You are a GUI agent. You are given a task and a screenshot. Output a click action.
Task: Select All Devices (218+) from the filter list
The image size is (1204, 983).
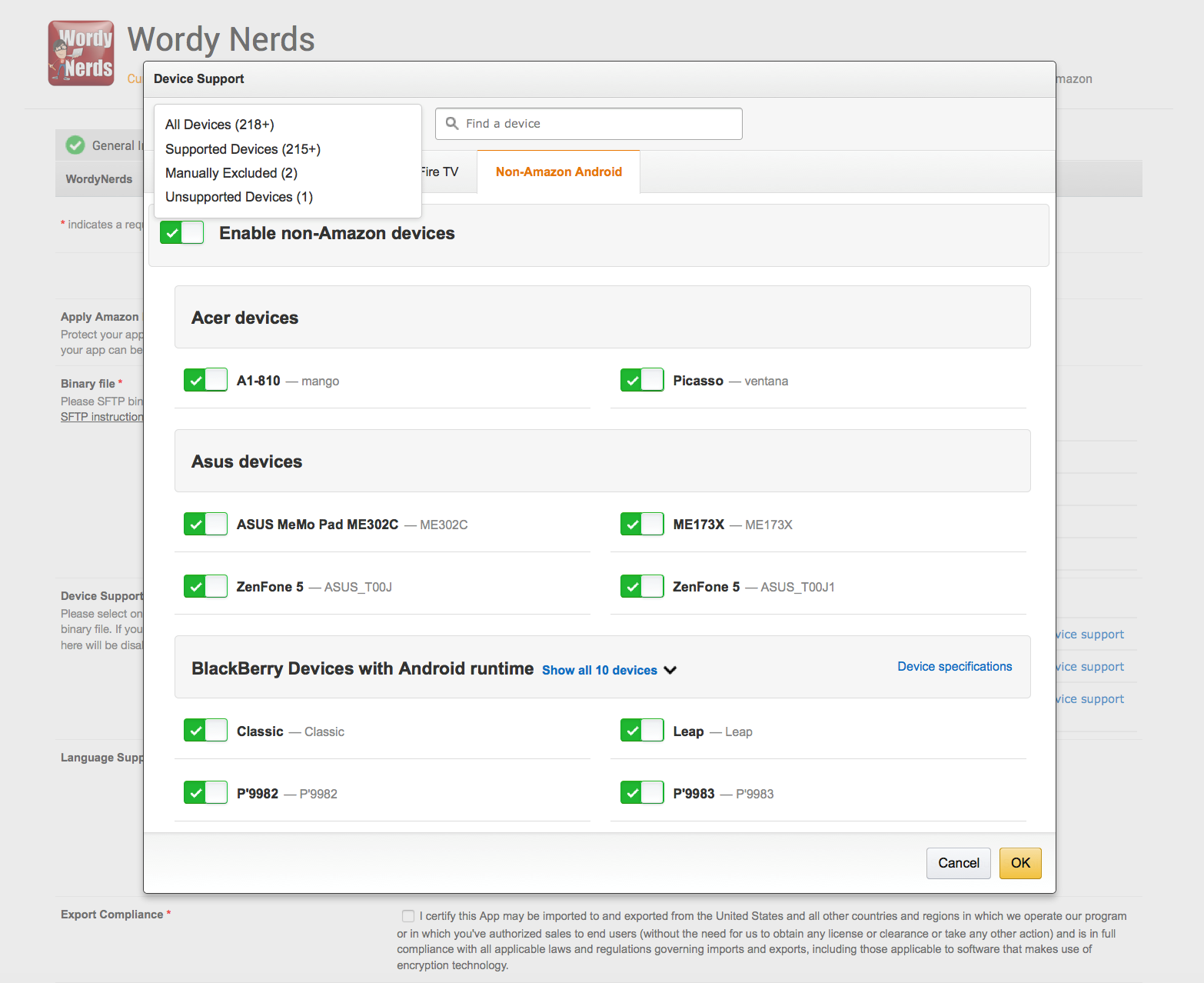coord(220,125)
